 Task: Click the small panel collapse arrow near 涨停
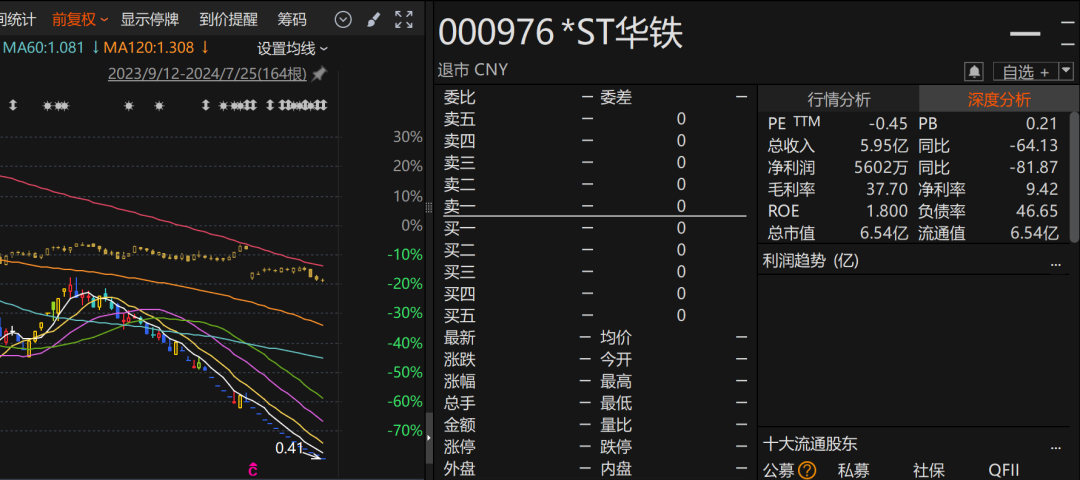430,437
